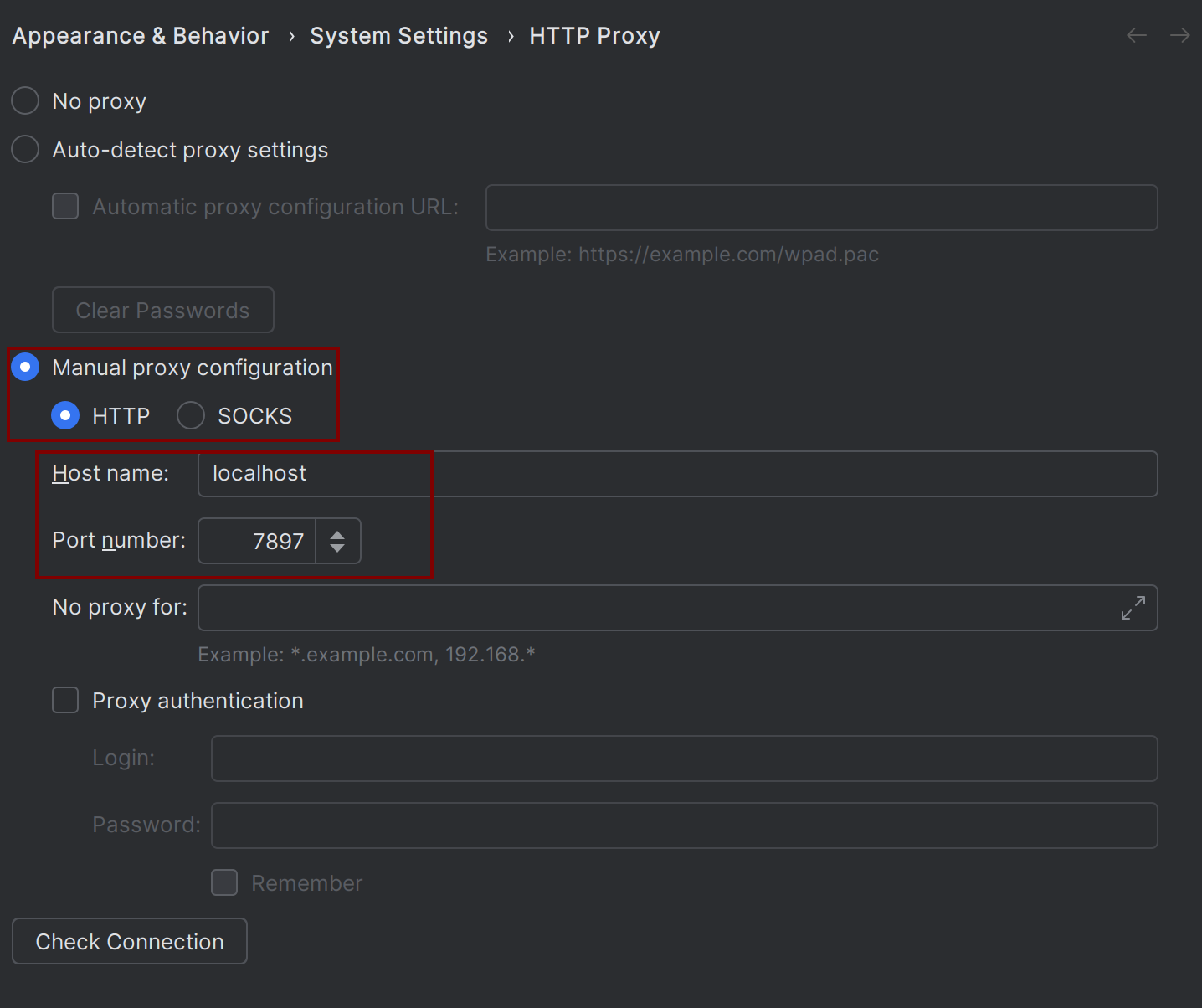Open System Settings breadcrumb
Image resolution: width=1202 pixels, height=1008 pixels.
coord(398,36)
